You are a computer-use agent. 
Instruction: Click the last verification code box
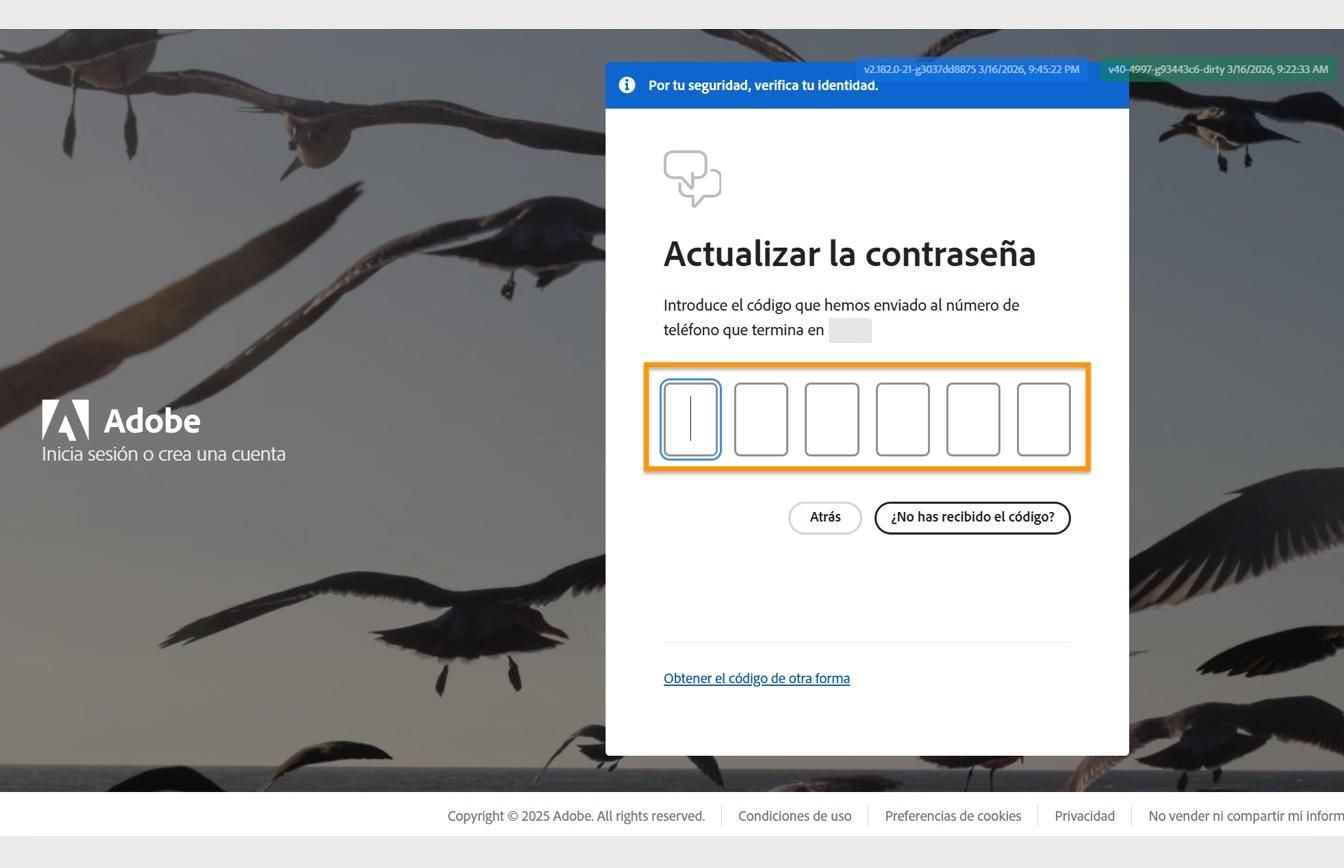coord(1044,419)
